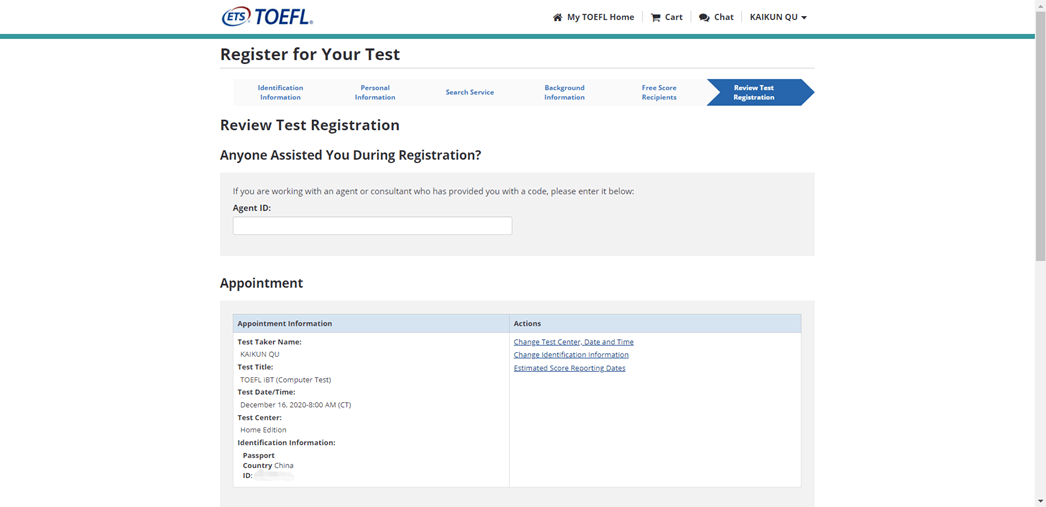This screenshot has height=507, width=1046.
Task: Click the Test Date/Time label
Action: pyautogui.click(x=266, y=392)
